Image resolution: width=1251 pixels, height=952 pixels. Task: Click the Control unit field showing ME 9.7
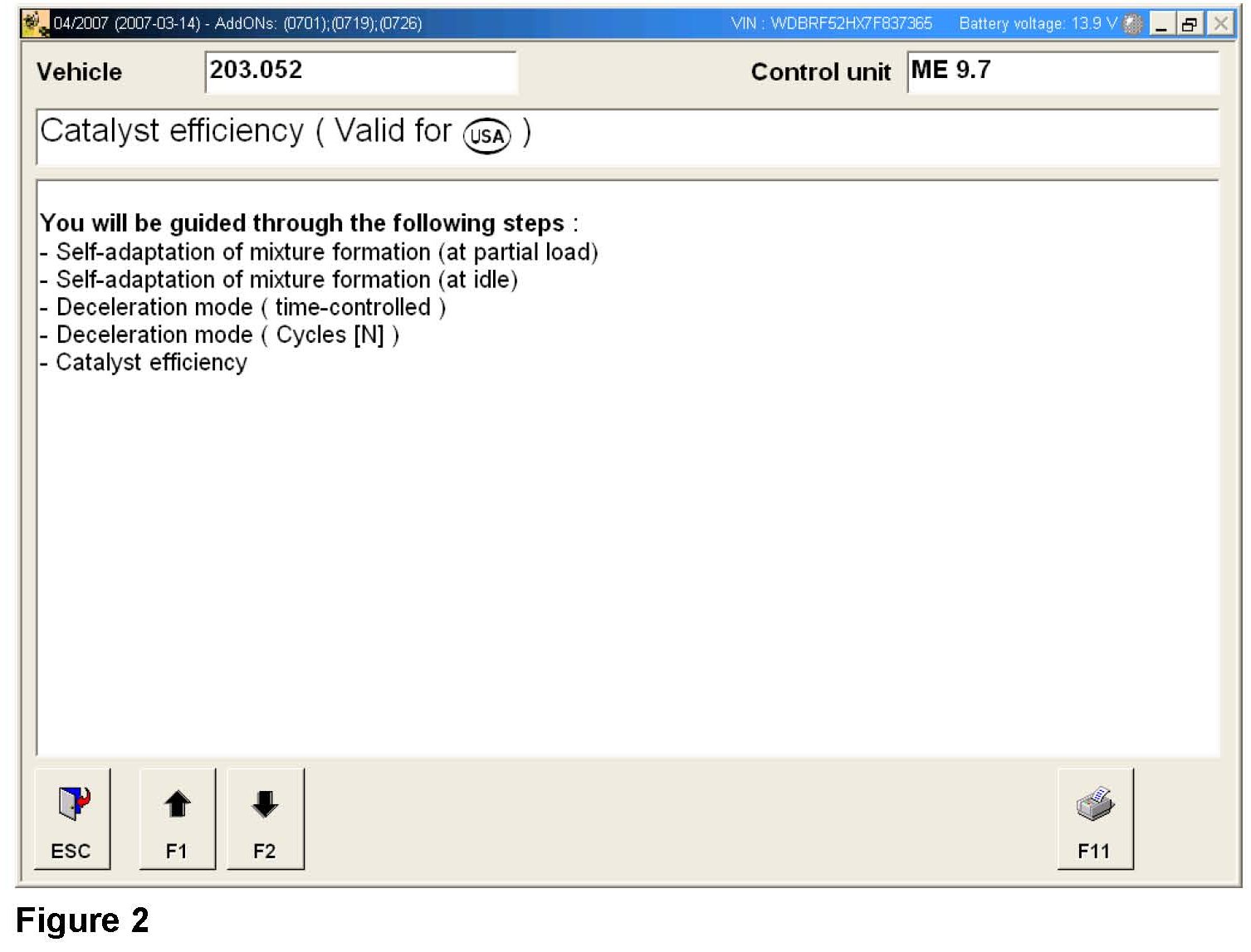pyautogui.click(x=1062, y=71)
